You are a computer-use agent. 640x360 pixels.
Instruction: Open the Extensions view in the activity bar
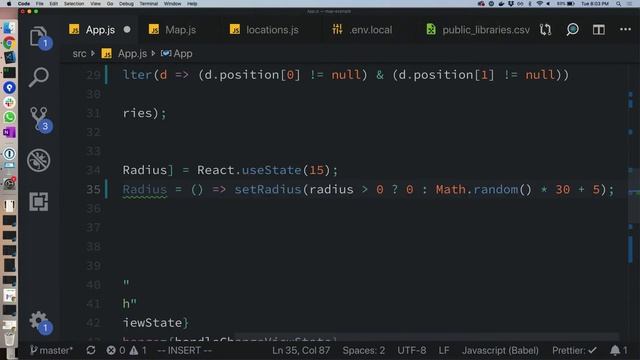(39, 201)
